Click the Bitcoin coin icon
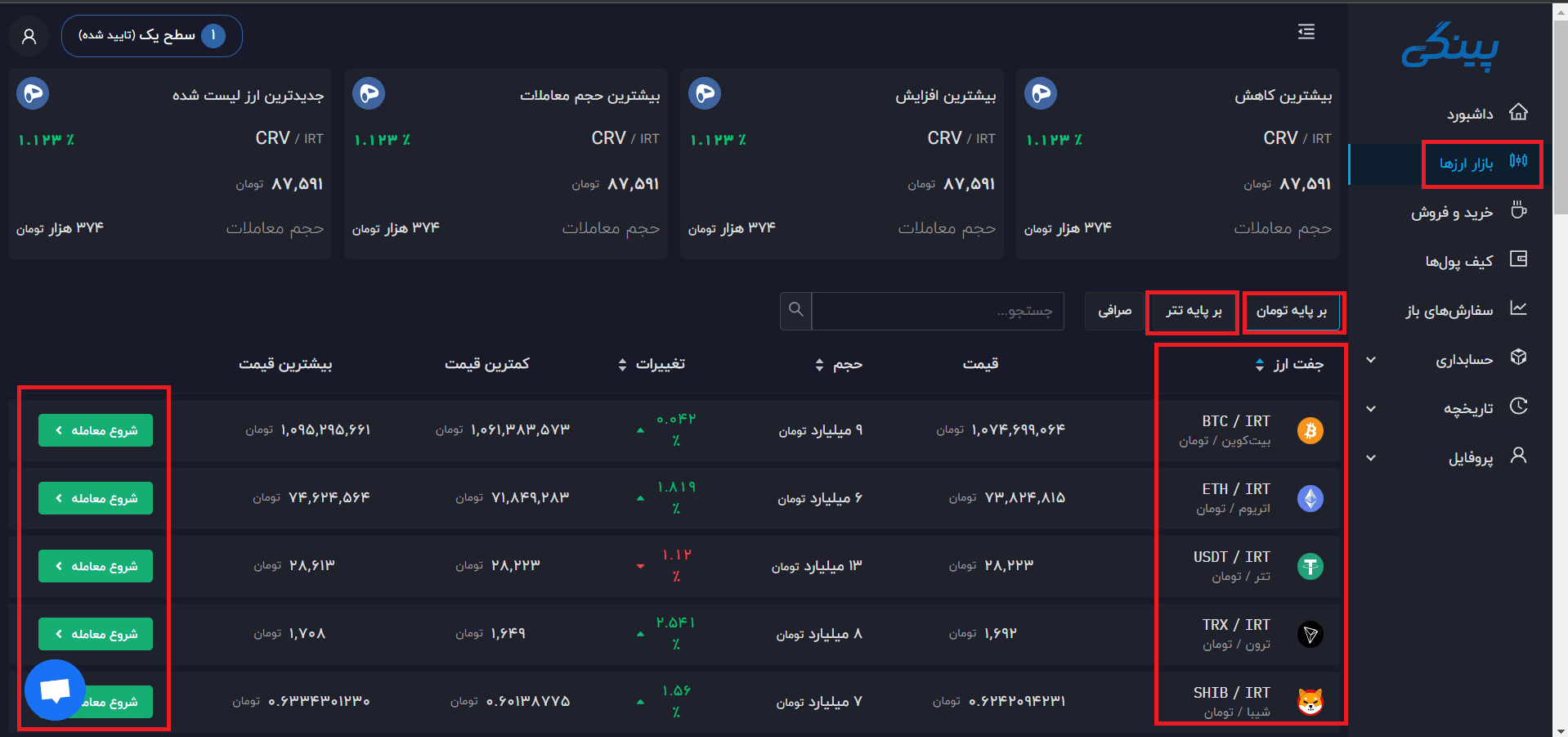Image resolution: width=1568 pixels, height=737 pixels. tap(1310, 430)
